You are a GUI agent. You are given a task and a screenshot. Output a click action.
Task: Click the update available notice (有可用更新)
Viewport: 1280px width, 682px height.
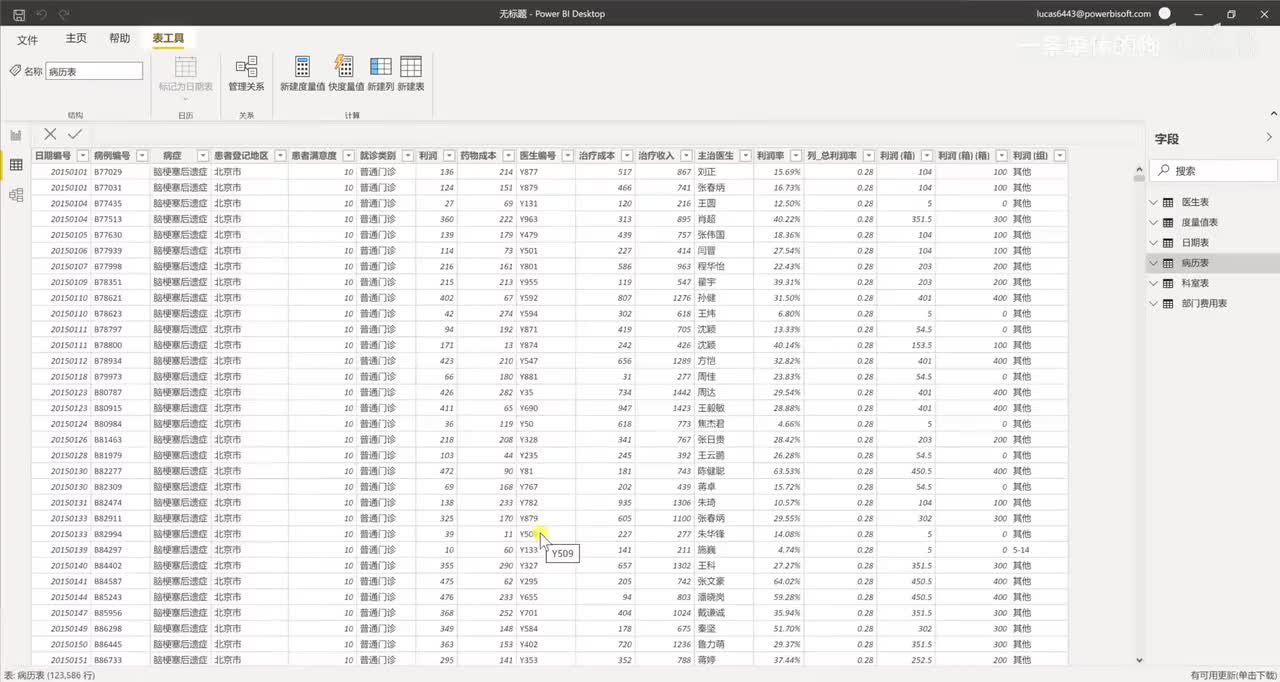[x=1232, y=676]
